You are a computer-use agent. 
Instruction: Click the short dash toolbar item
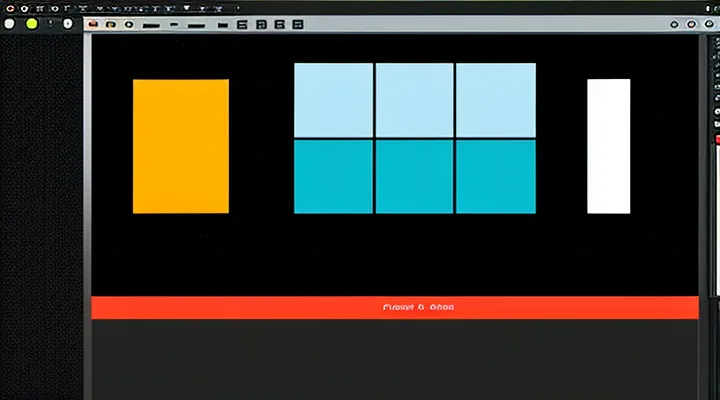tap(174, 25)
